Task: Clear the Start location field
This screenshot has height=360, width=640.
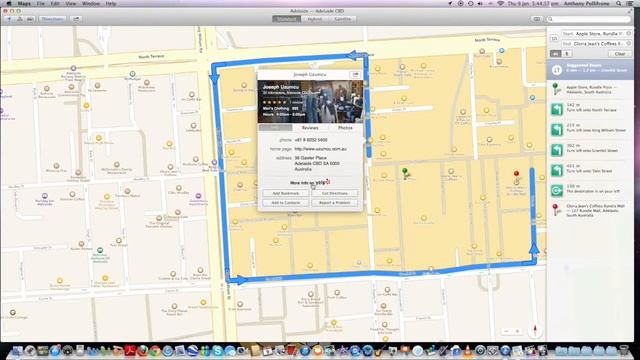Action: coord(629,34)
